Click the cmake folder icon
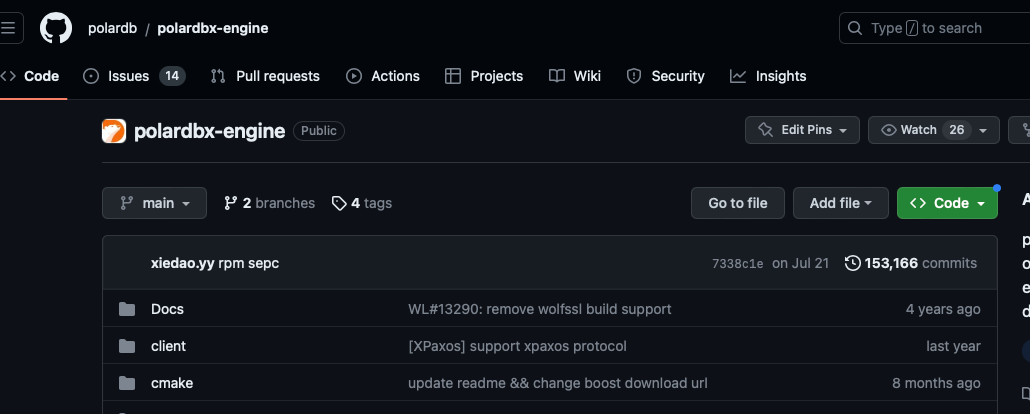This screenshot has width=1030, height=414. point(127,382)
